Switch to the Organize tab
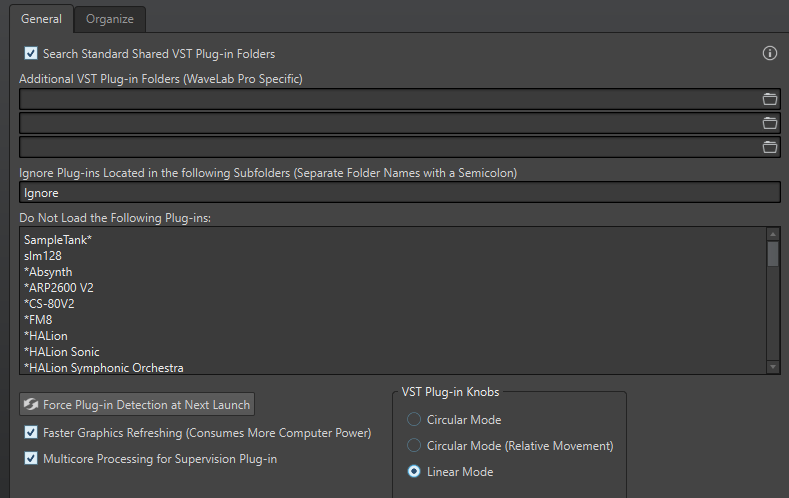789x498 pixels. (110, 19)
